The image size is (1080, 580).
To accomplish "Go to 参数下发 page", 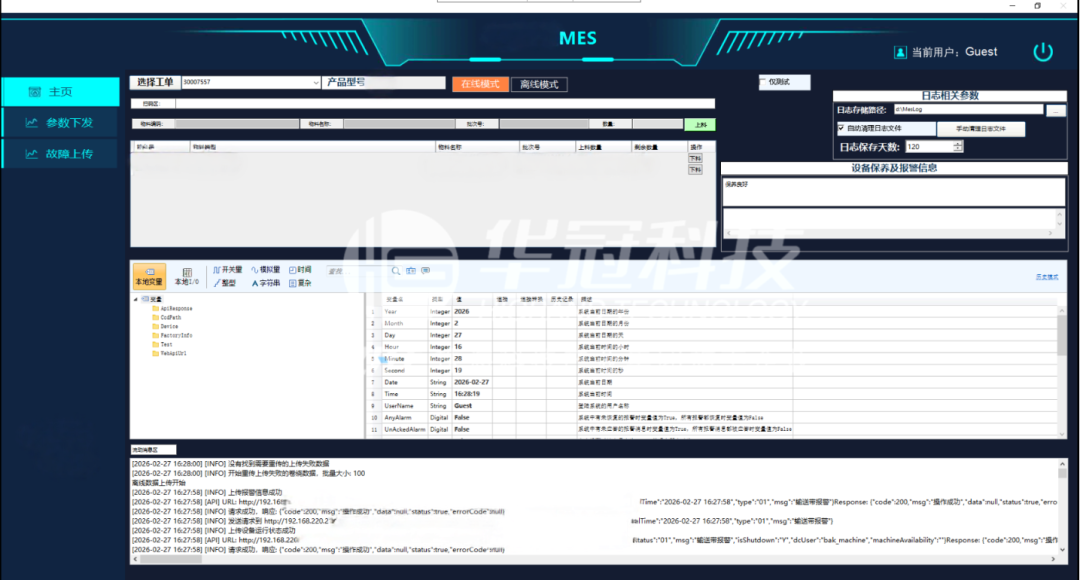I will click(x=60, y=123).
